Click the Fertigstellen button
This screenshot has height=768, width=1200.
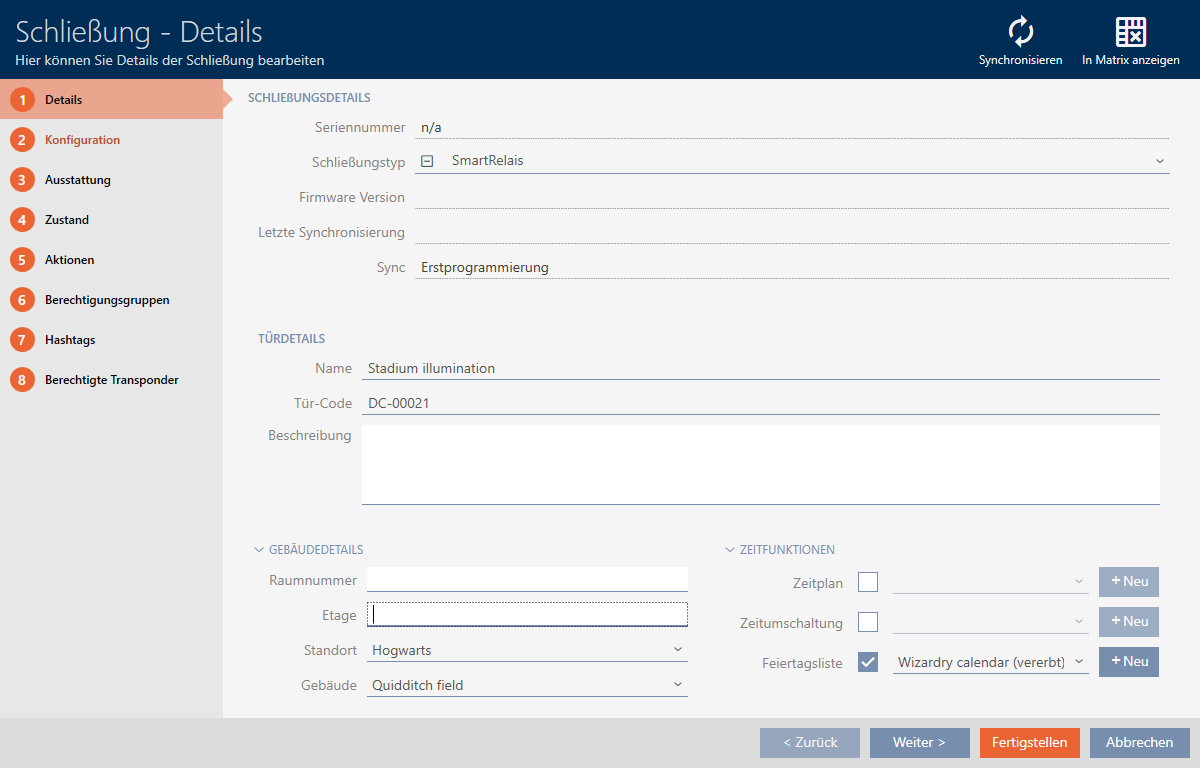pyautogui.click(x=1029, y=743)
